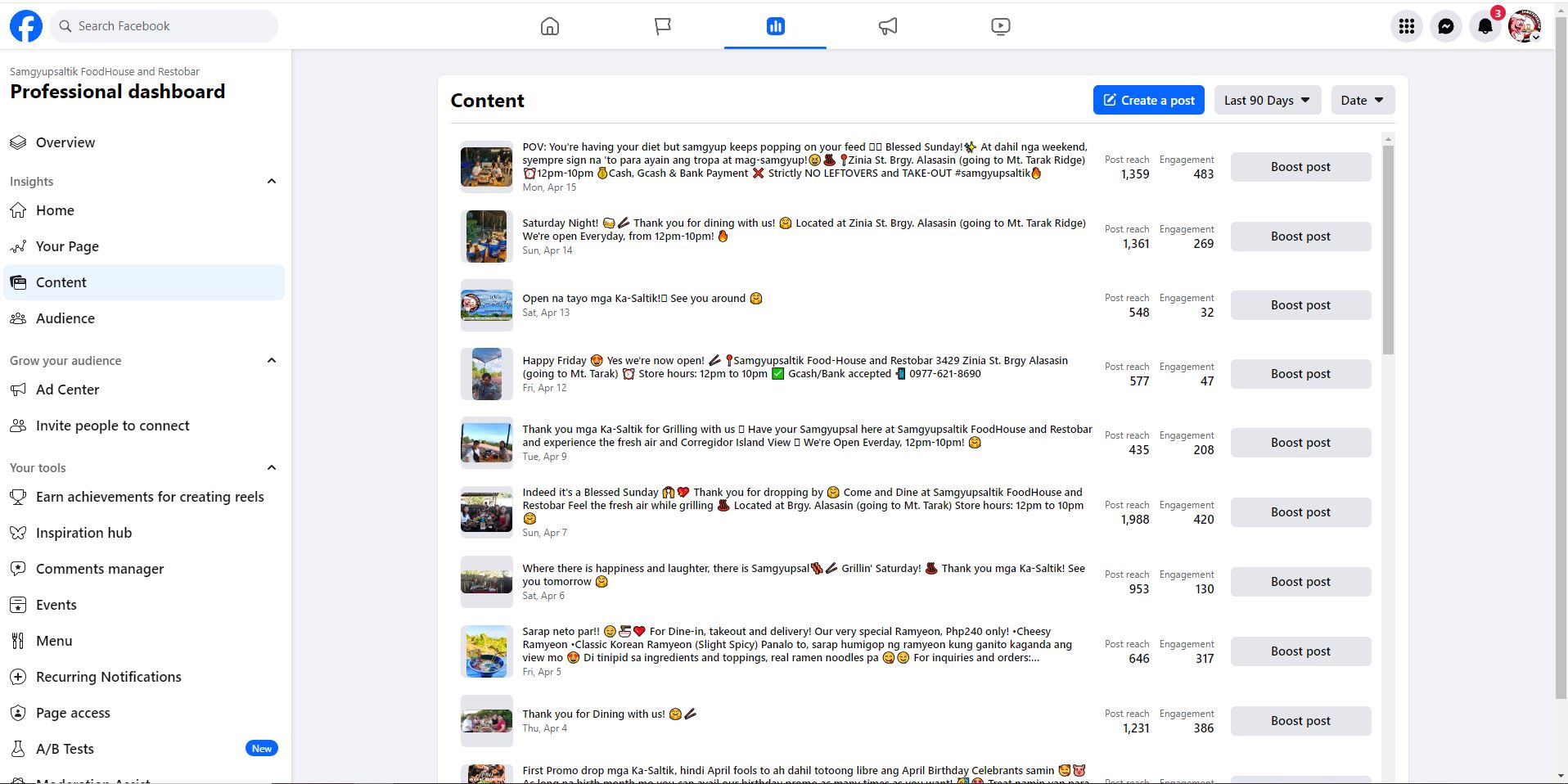Open Recurring Notifications in sidebar
The height and width of the screenshot is (784, 1568).
(x=144, y=677)
